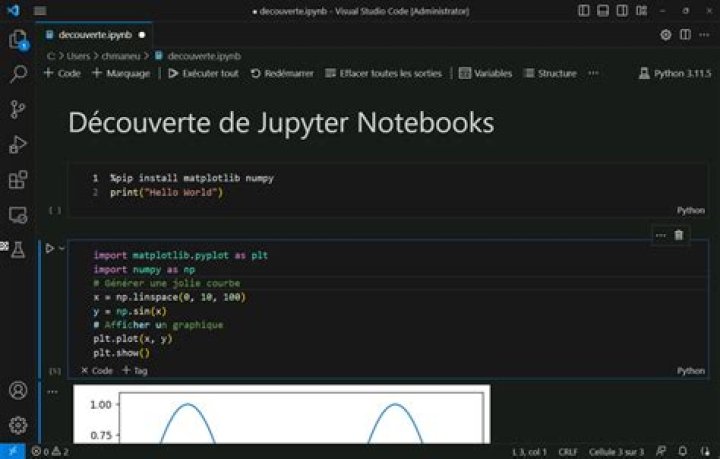Change first cell's Python language mode
Screen dimensions: 720x459
691,210
